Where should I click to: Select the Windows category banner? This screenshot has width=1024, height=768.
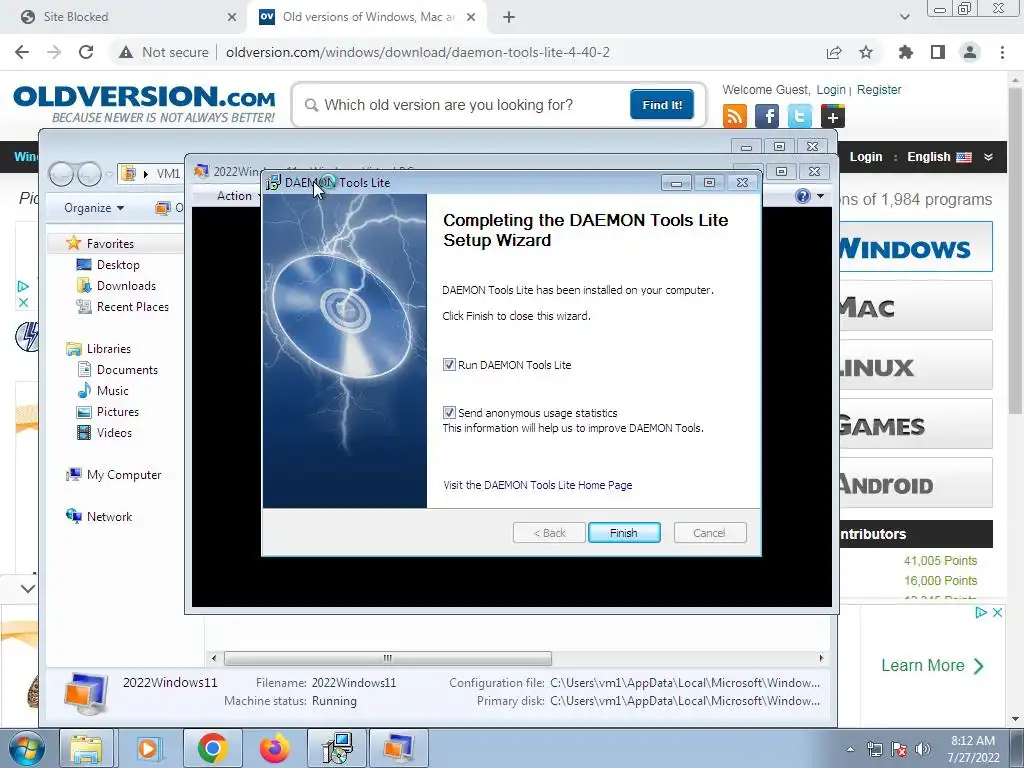click(915, 247)
